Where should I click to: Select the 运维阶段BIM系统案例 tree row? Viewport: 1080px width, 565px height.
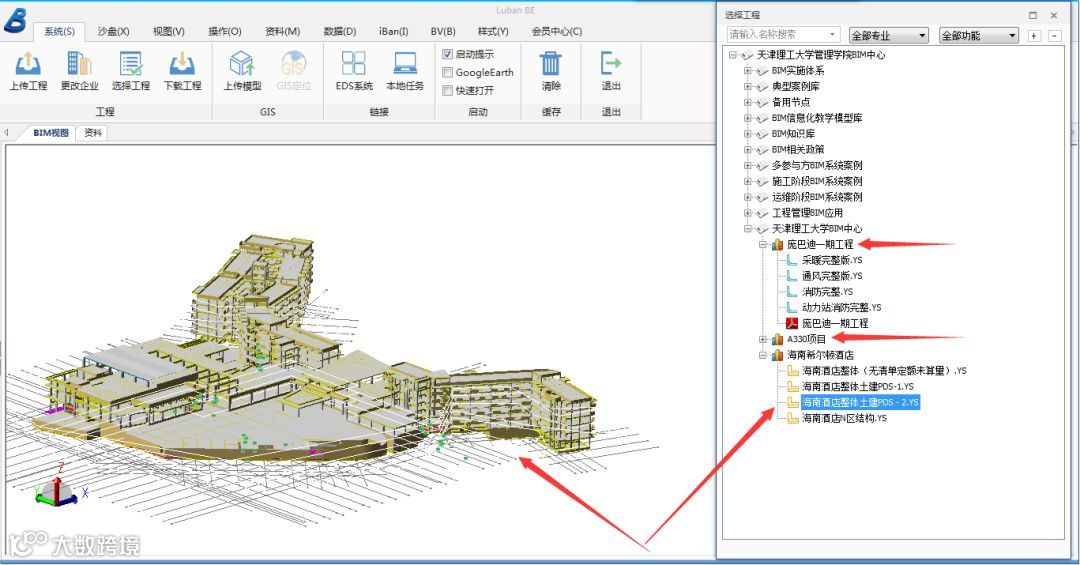pyautogui.click(x=817, y=197)
